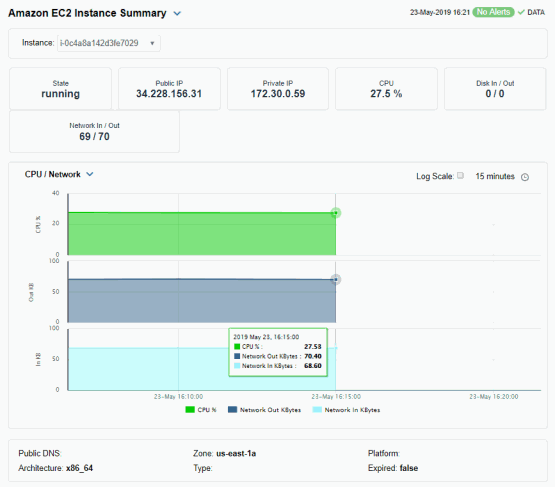Click the No Alerts status badge
The image size is (555, 487).
coord(493,12)
